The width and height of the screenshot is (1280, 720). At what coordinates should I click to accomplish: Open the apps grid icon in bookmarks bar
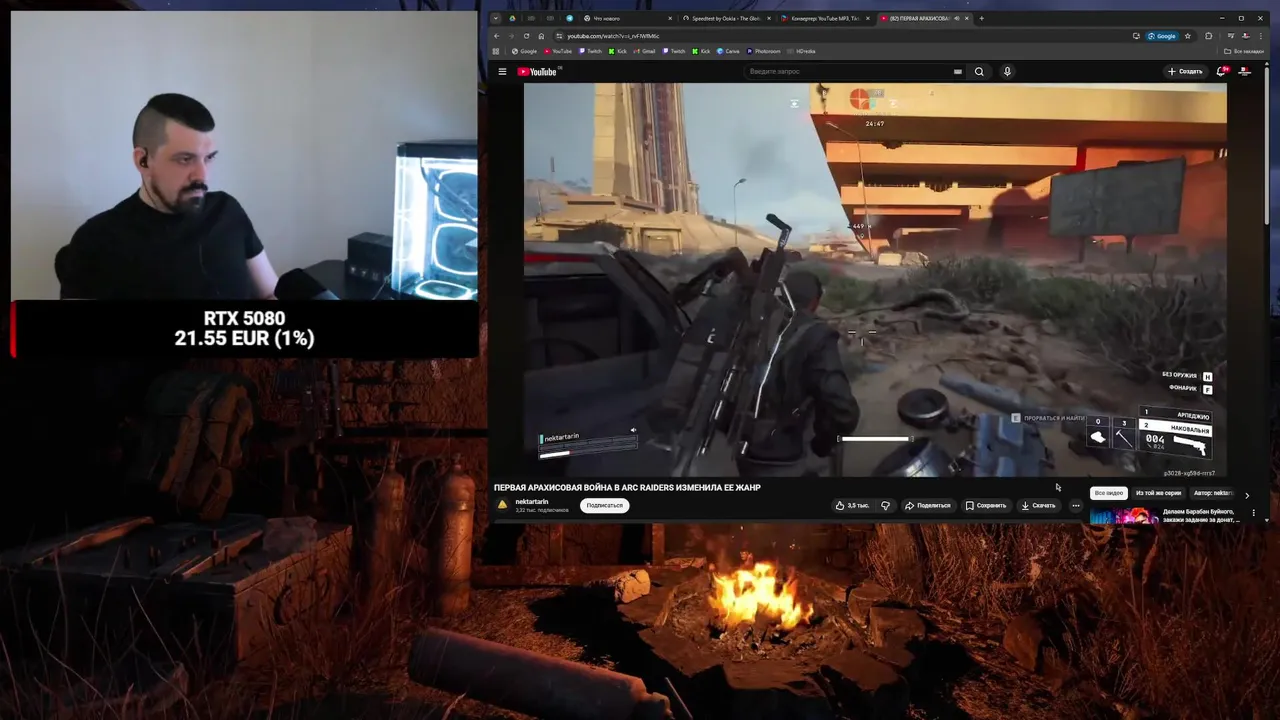coord(496,51)
